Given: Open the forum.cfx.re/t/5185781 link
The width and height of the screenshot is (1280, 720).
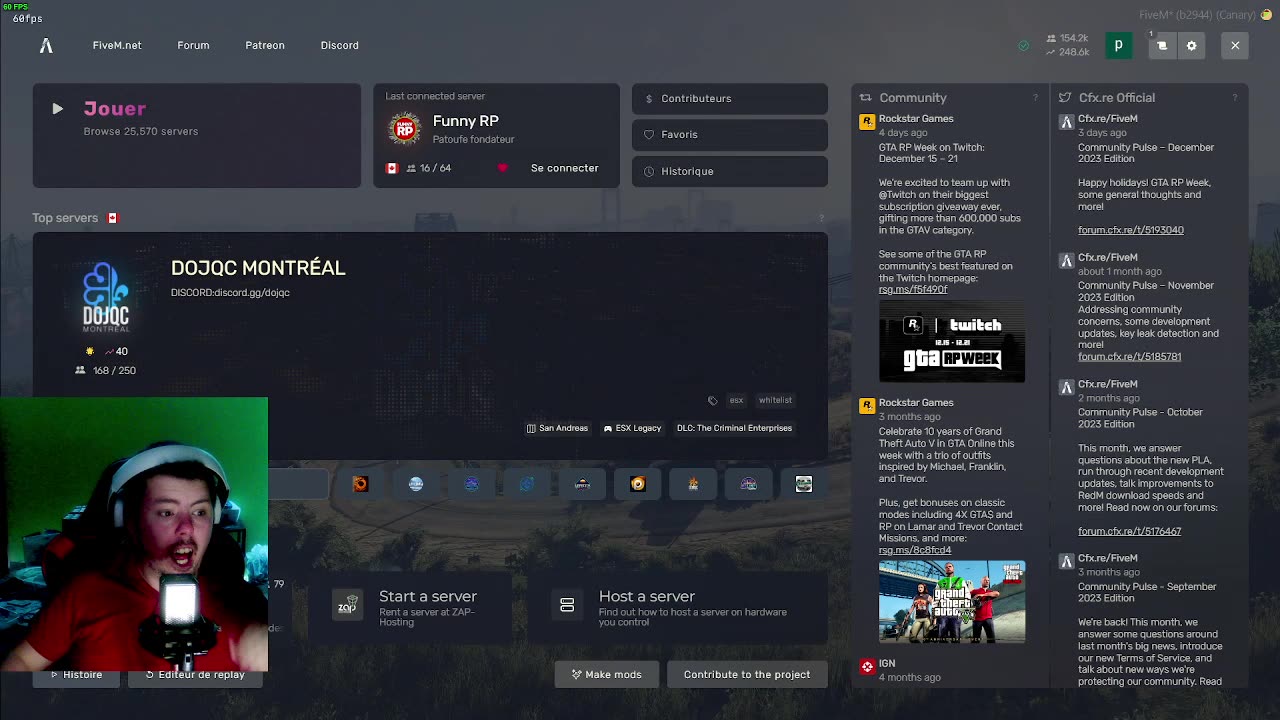Looking at the screenshot, I should pyautogui.click(x=1129, y=357).
